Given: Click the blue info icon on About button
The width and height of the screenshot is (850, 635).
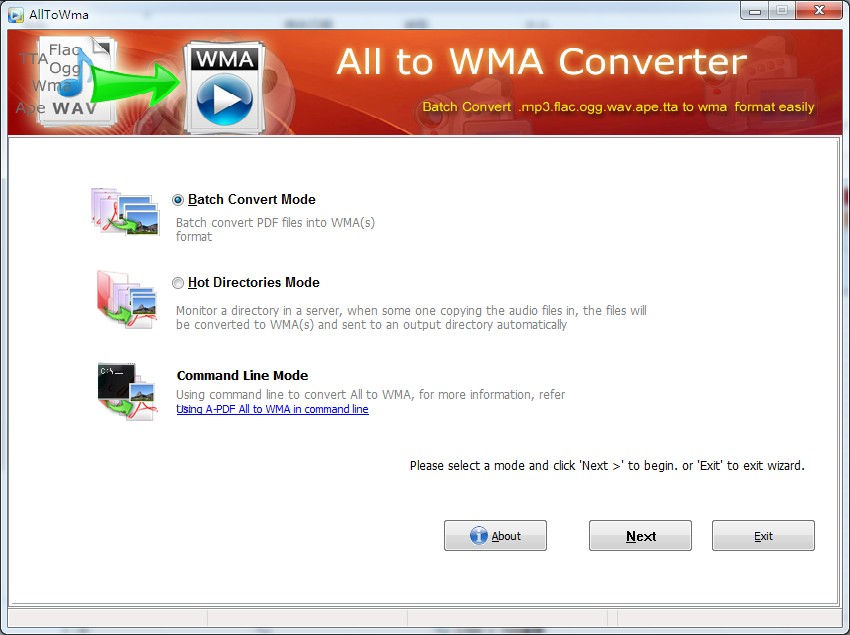Looking at the screenshot, I should point(479,536).
